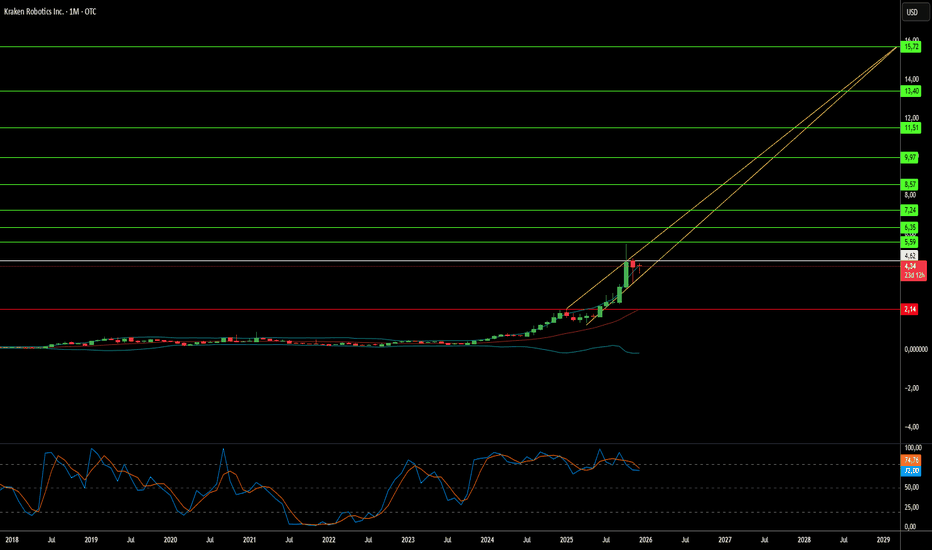Open the USD currency selector

click(912, 12)
